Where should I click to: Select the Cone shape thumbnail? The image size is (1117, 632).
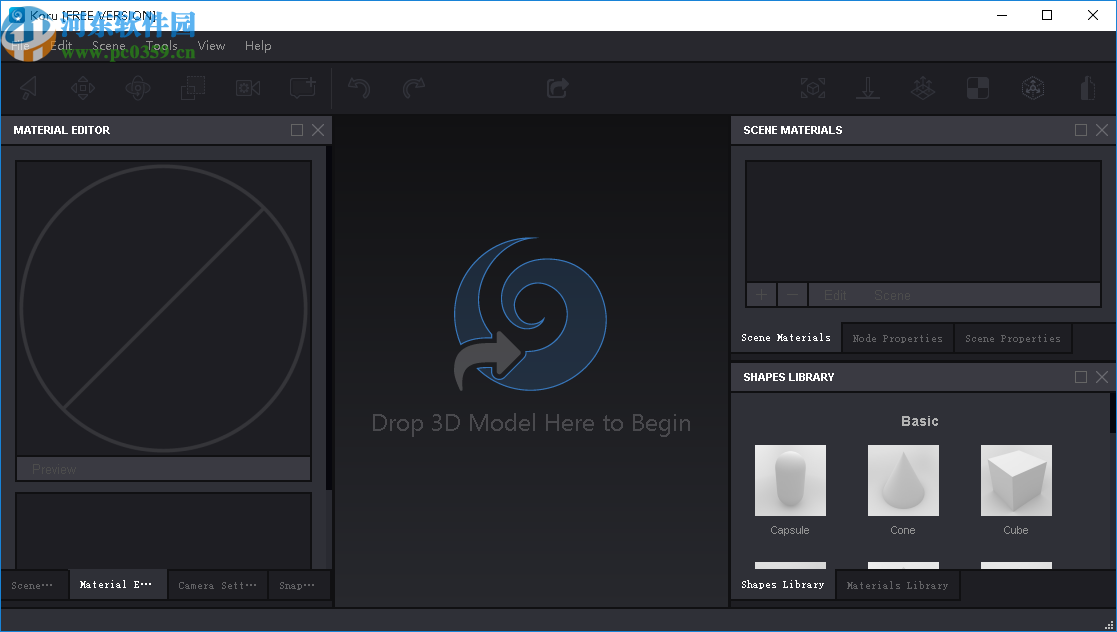[903, 481]
